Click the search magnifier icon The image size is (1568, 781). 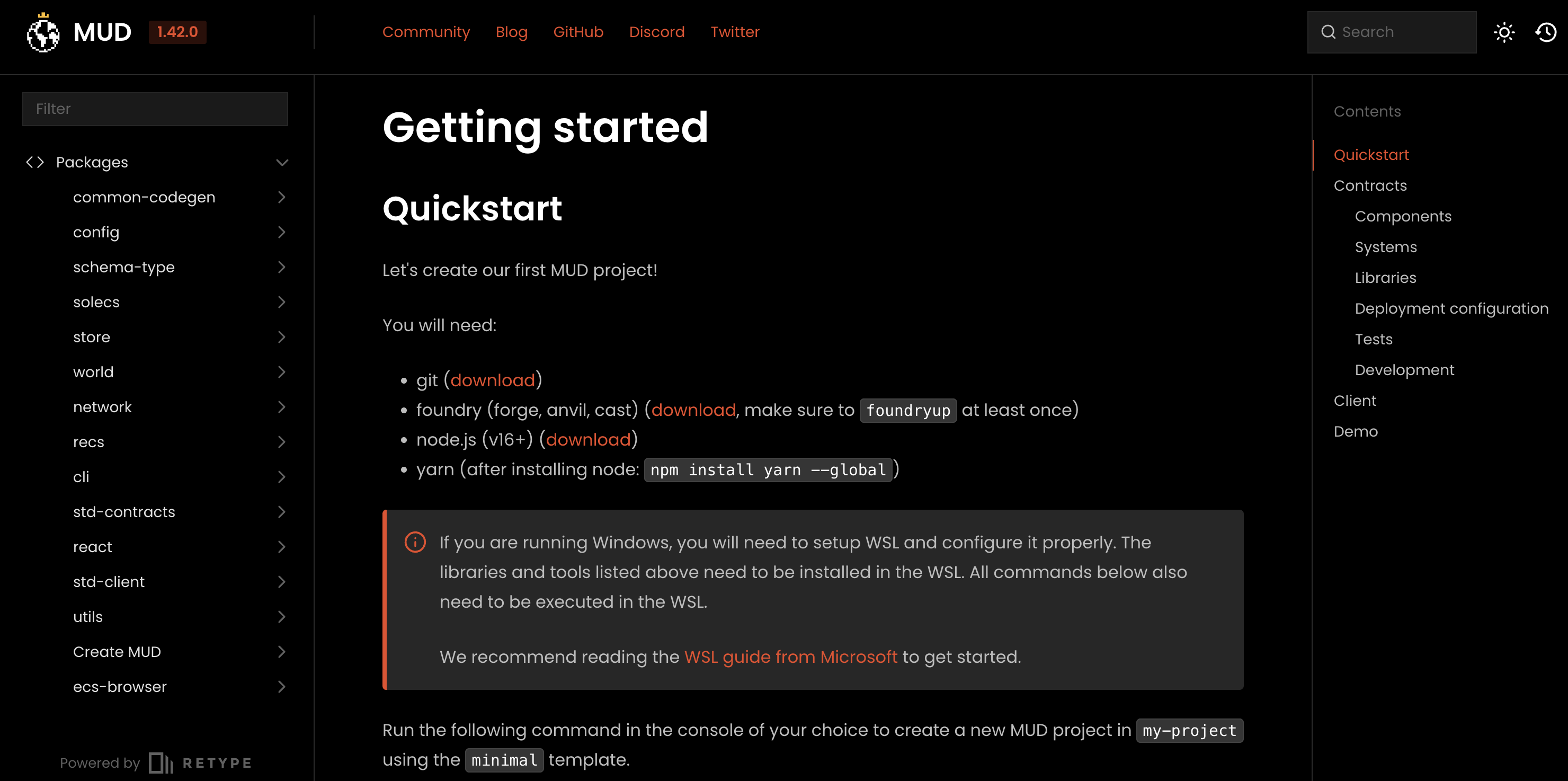(1328, 32)
